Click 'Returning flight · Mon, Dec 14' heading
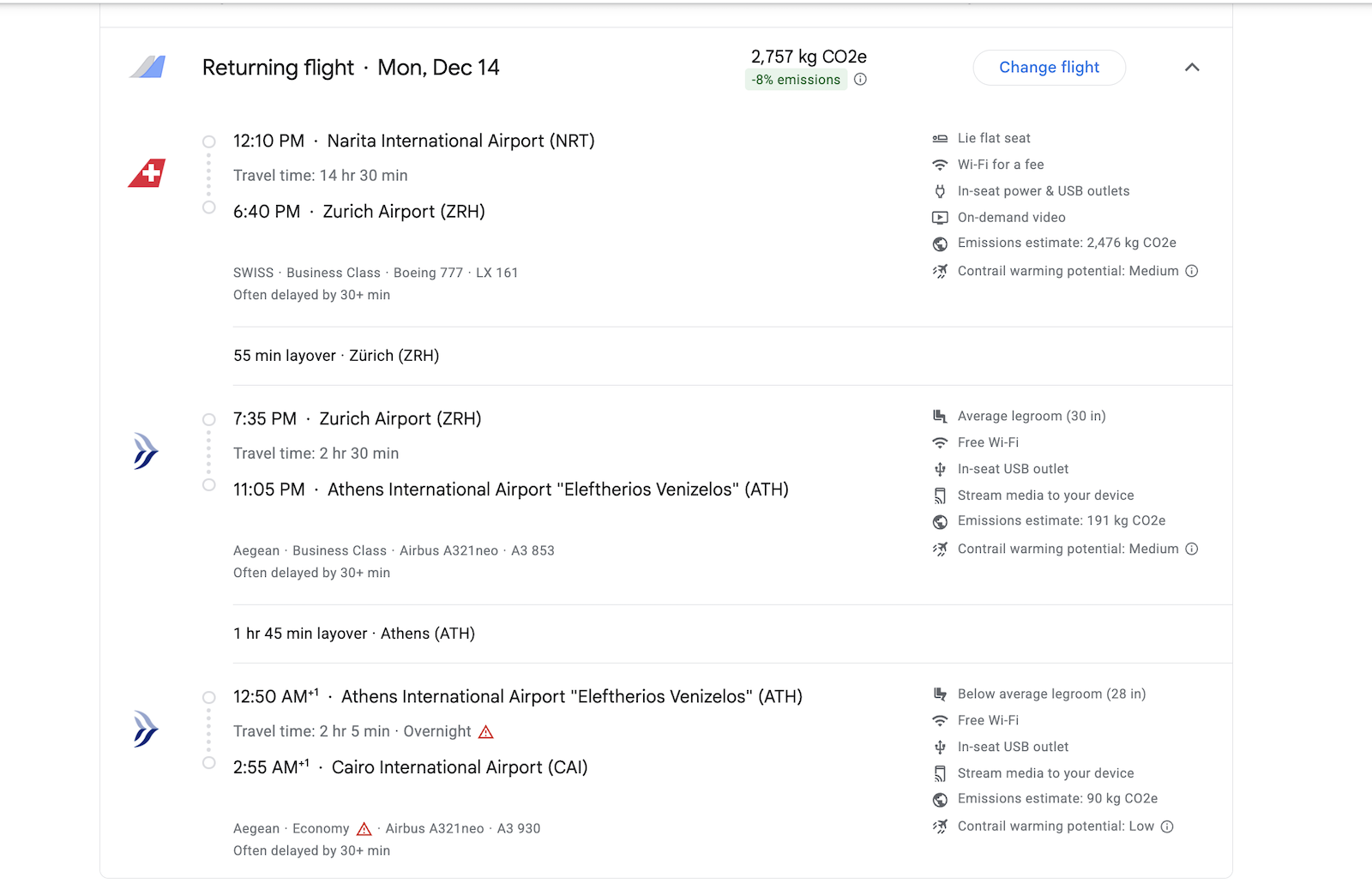 pos(351,68)
